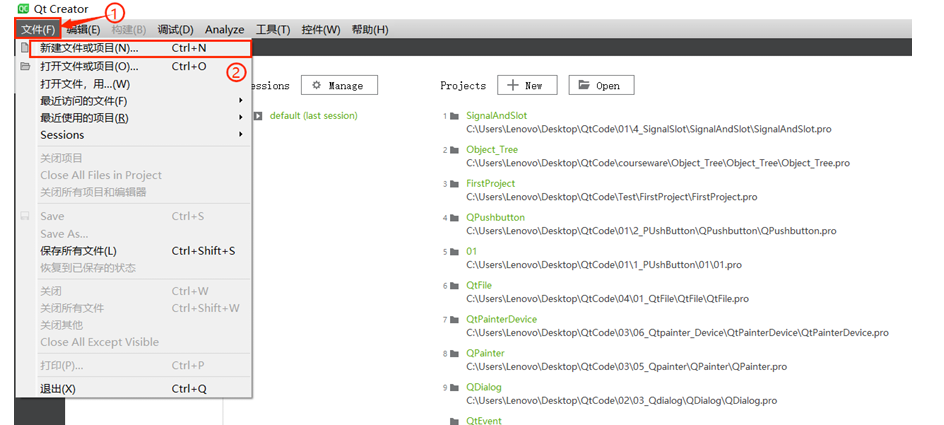Open the 调试(D) menu
Image resolution: width=944 pixels, height=425 pixels.
pyautogui.click(x=175, y=29)
